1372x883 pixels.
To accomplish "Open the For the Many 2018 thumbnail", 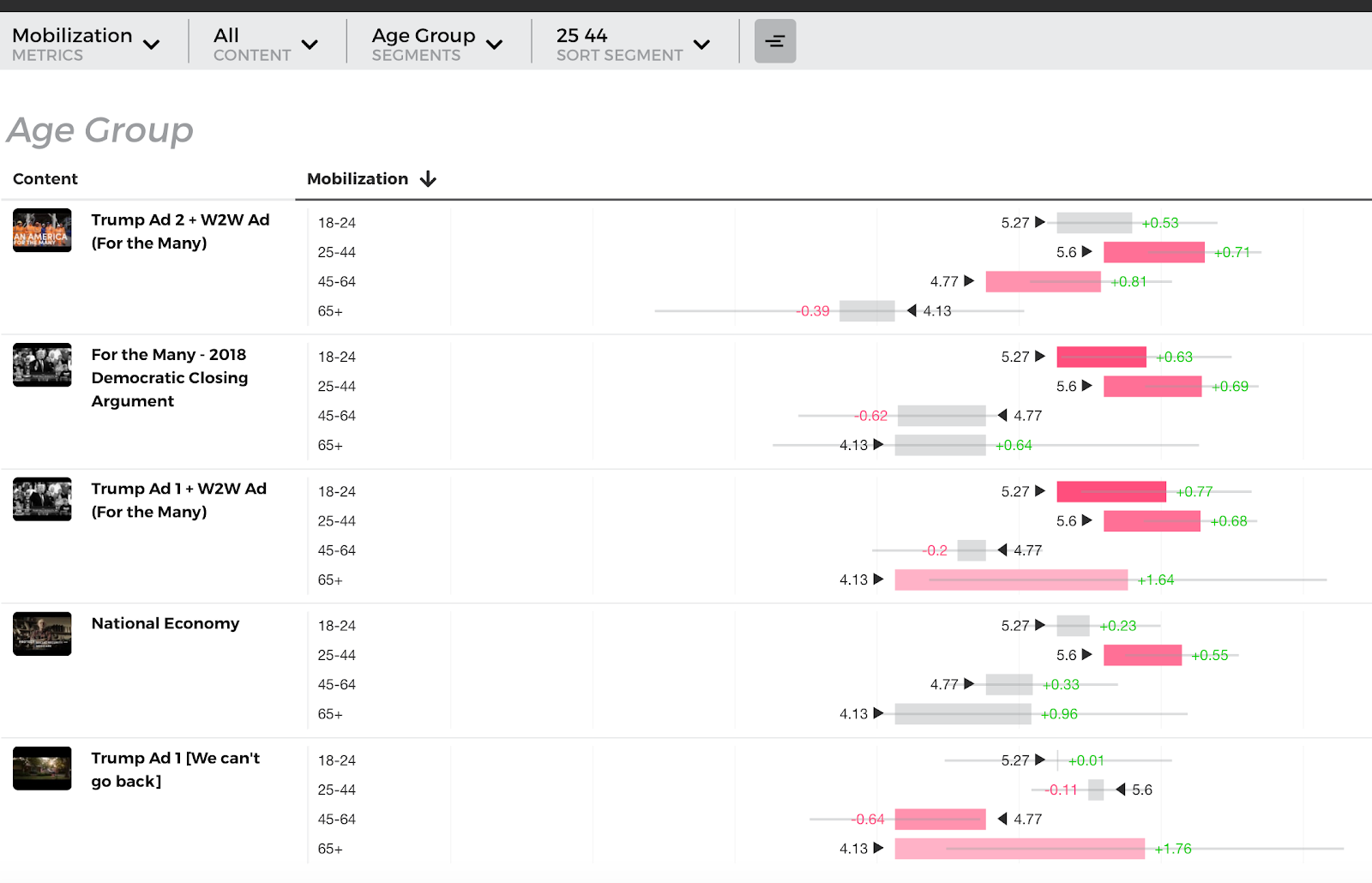I will (42, 365).
